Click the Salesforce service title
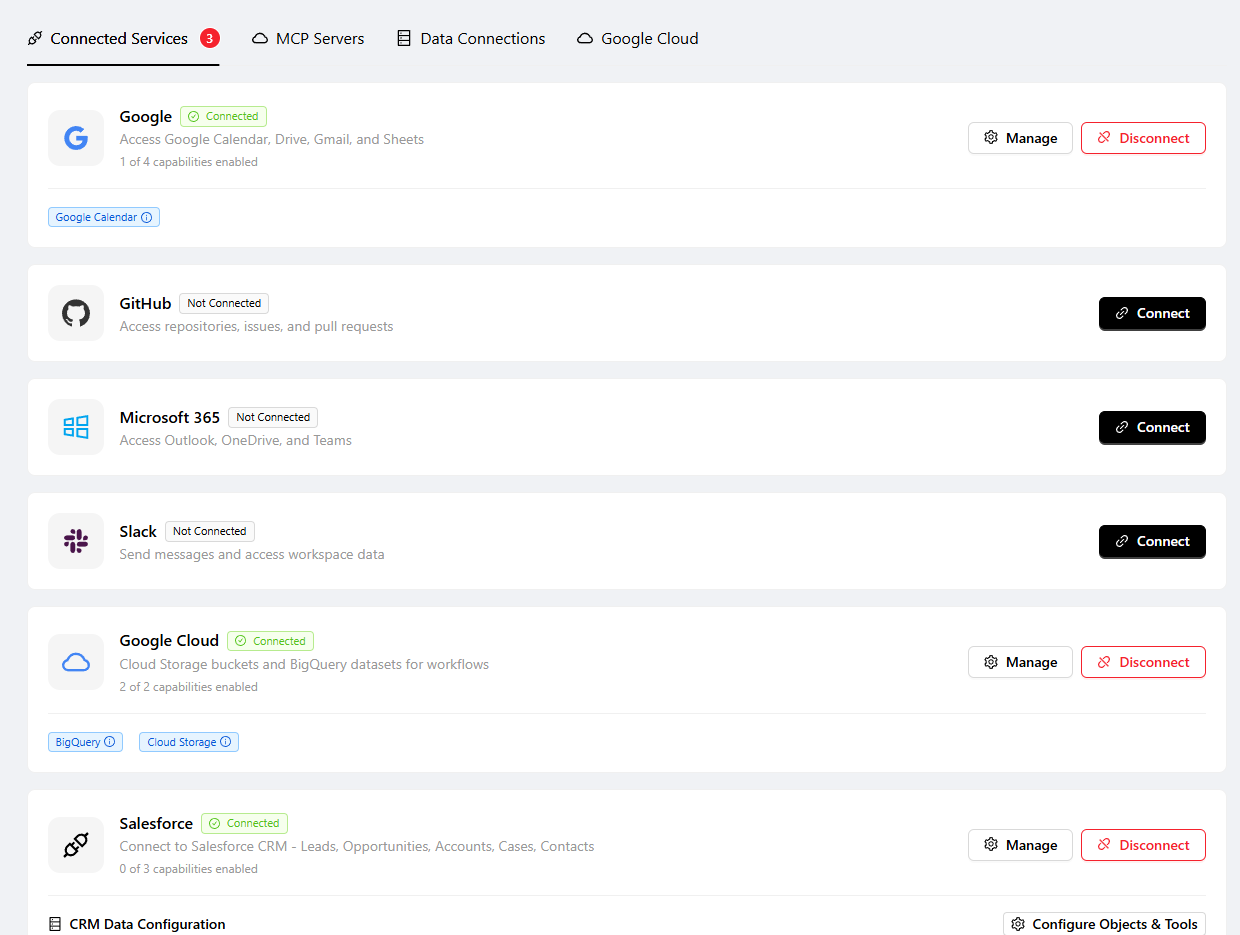The width and height of the screenshot is (1240, 935). click(156, 823)
